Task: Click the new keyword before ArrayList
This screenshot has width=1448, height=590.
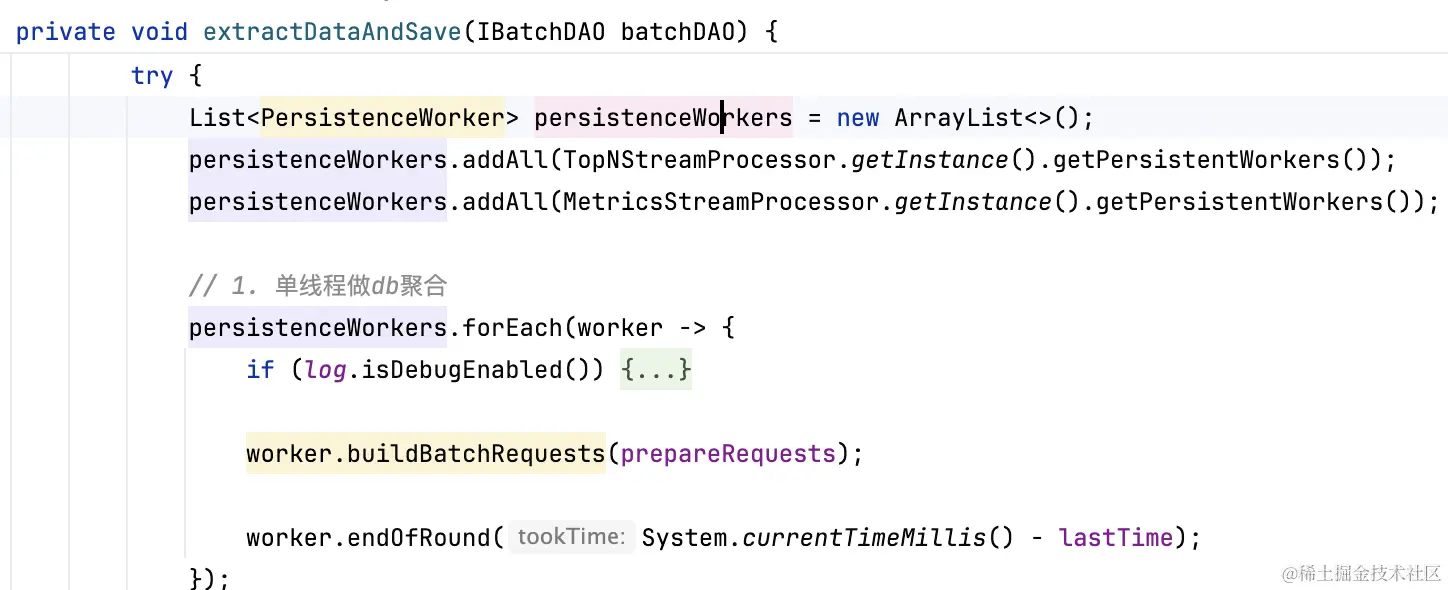Action: click(858, 118)
